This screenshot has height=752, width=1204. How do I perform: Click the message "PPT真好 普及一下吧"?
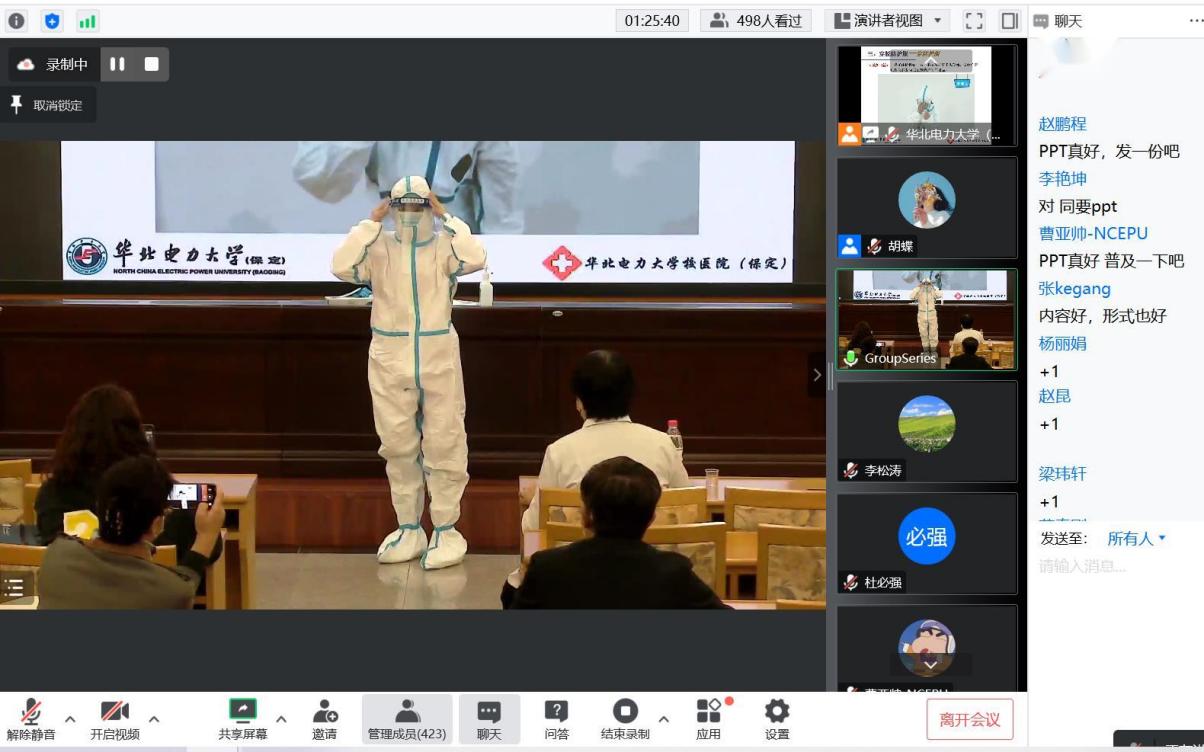coord(1111,261)
